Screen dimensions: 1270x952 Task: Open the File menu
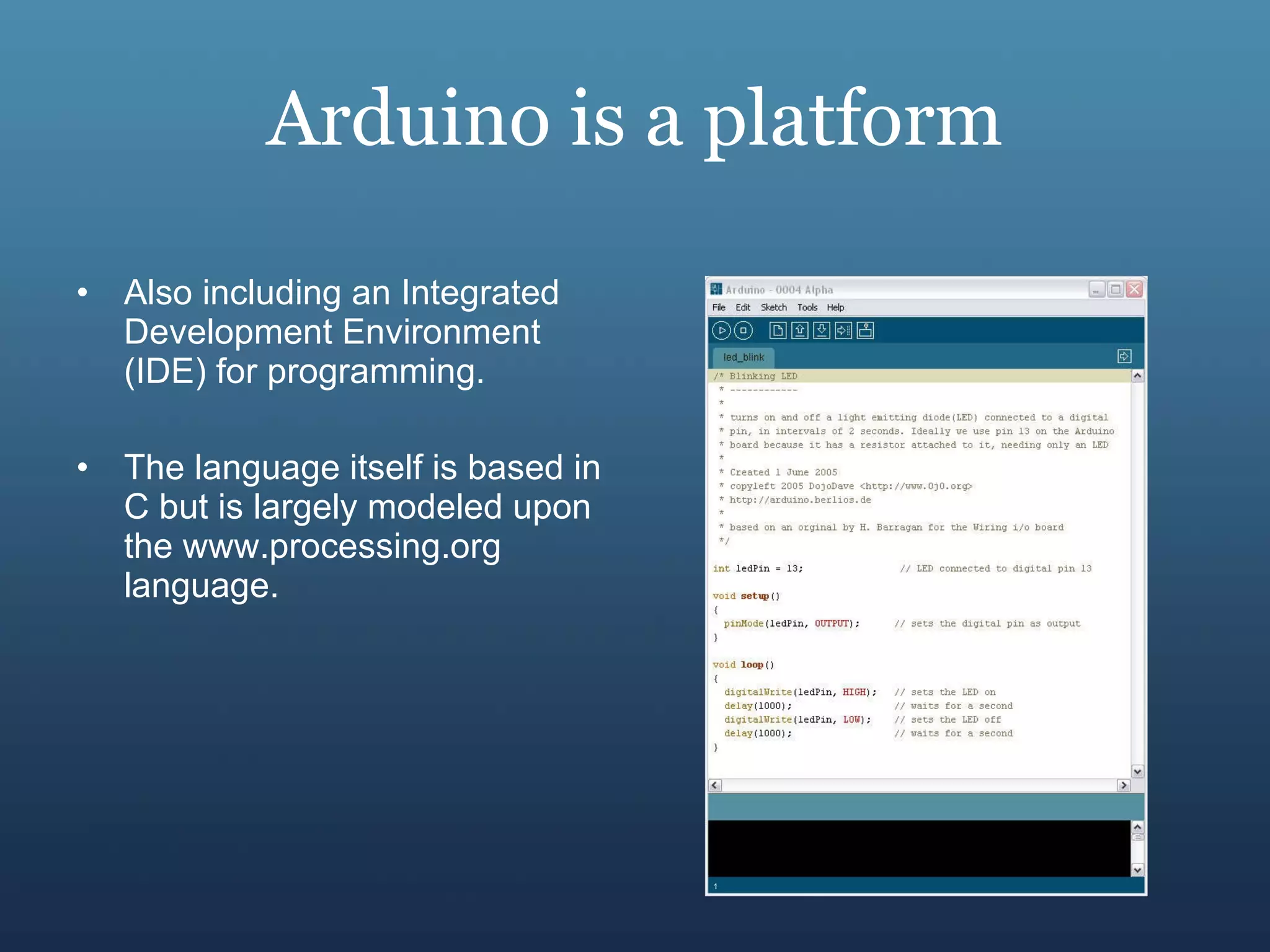(x=719, y=307)
